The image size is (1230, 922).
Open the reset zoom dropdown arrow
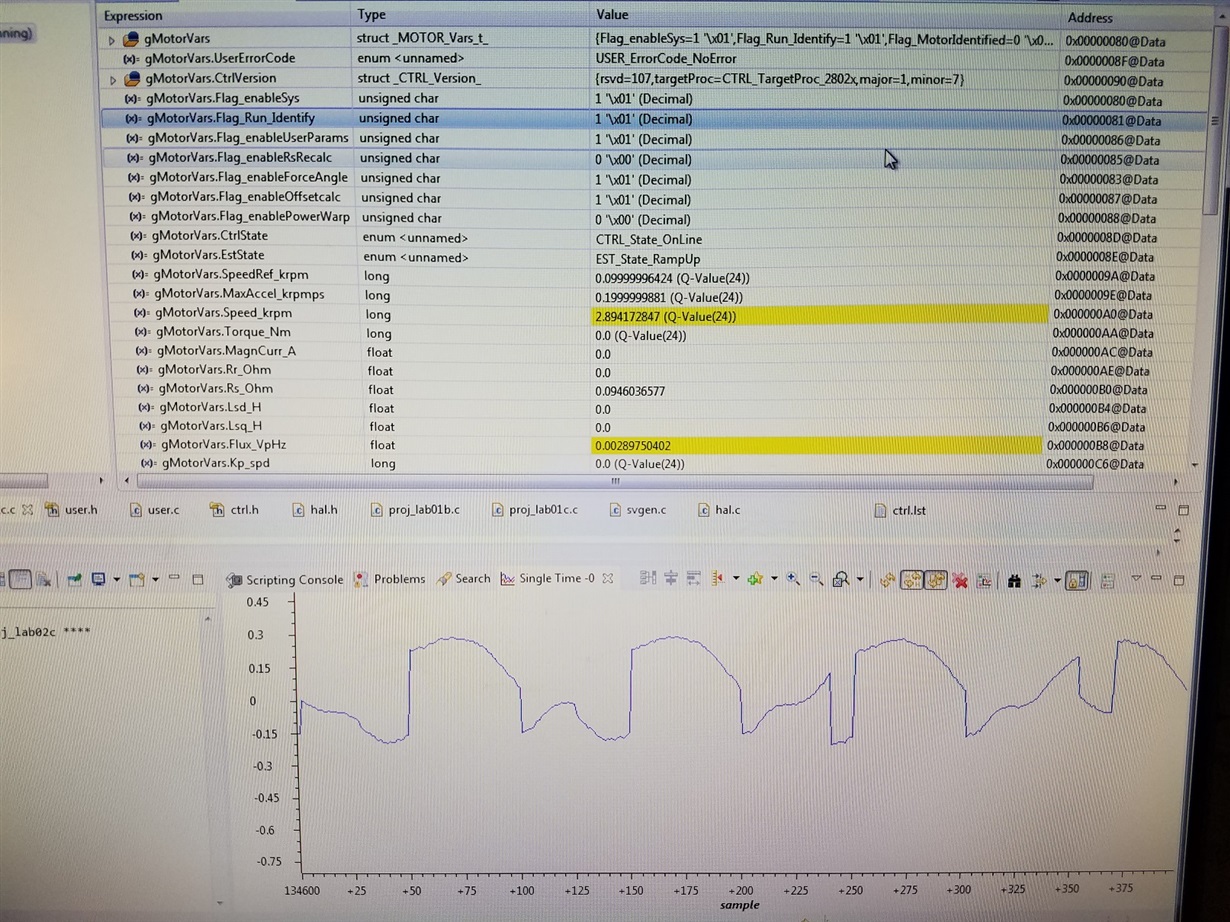point(860,579)
